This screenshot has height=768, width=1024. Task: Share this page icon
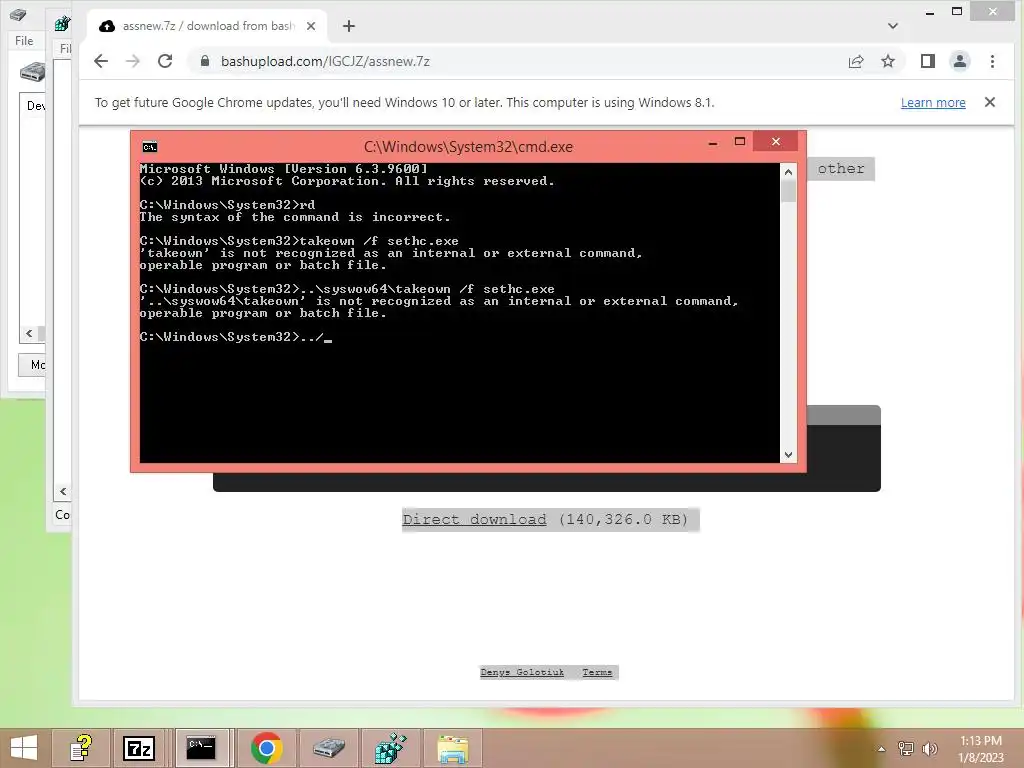(856, 61)
